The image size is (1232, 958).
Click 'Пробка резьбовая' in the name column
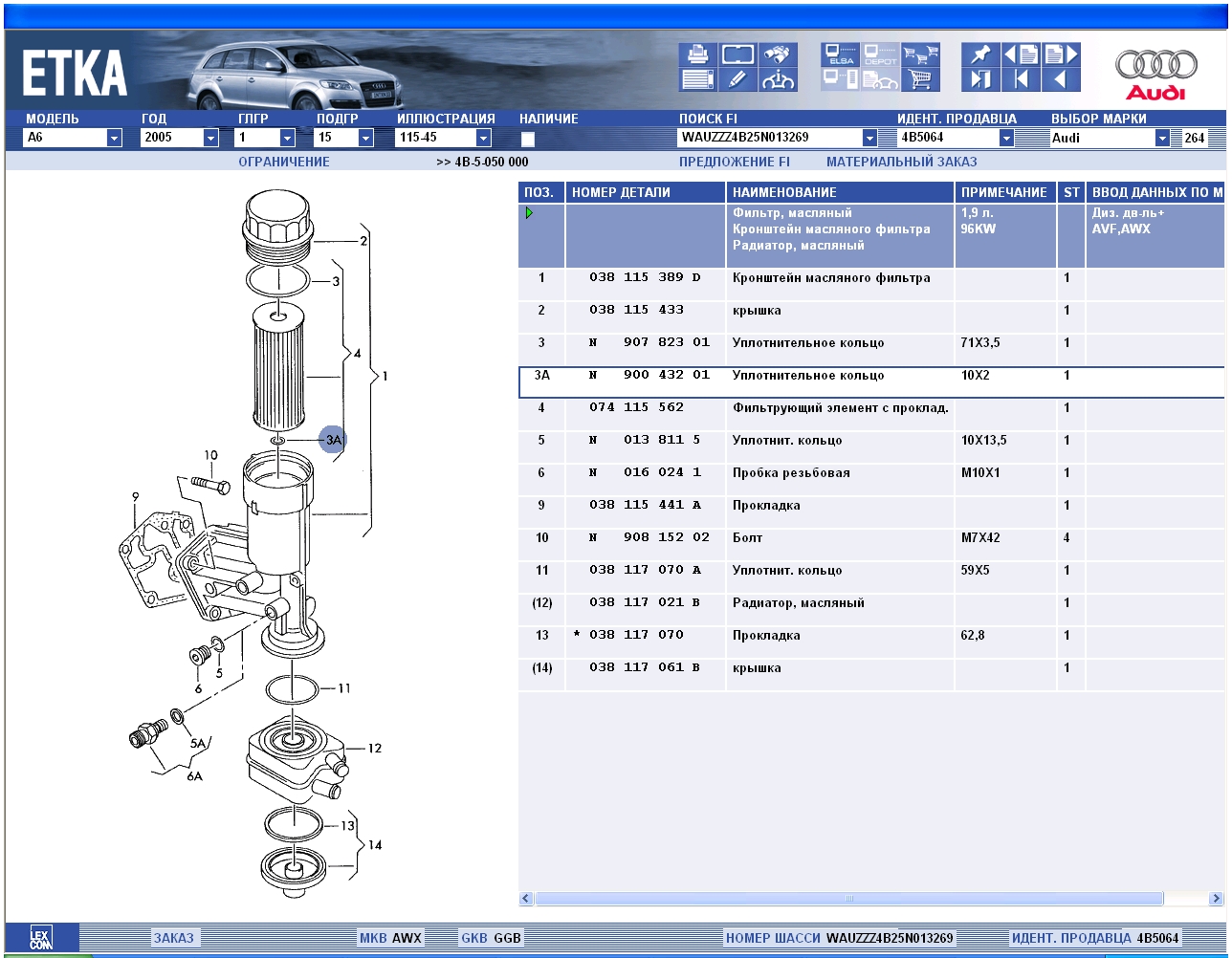[791, 473]
